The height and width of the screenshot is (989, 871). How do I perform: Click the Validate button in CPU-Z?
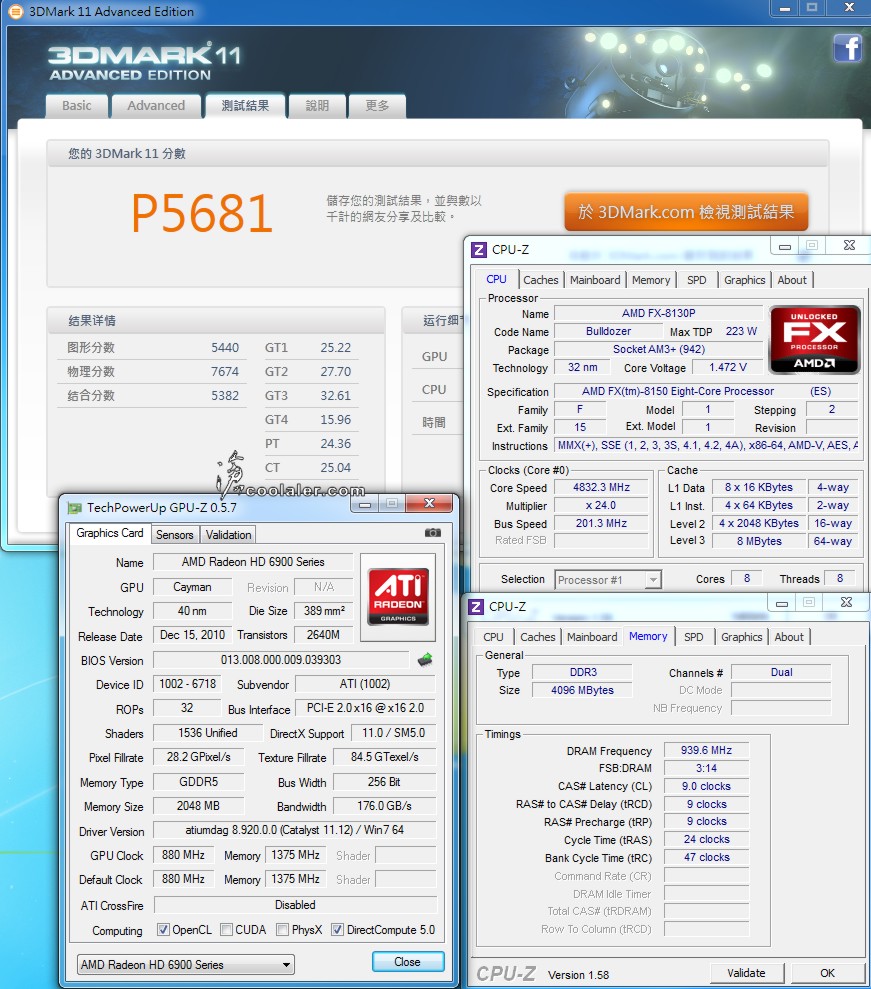click(746, 973)
